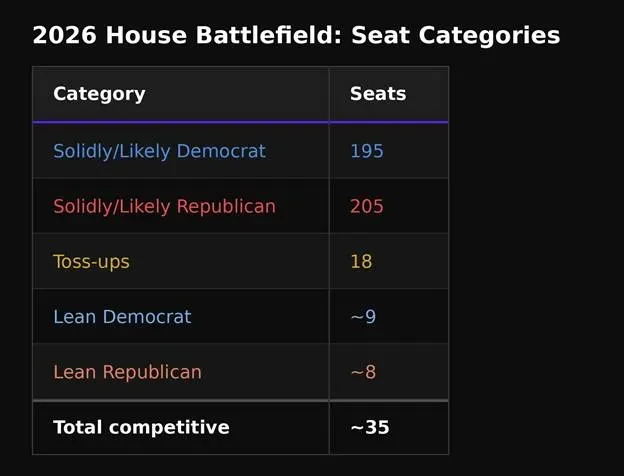Click the title '2026 House Battlefield: Seat Categories'
The image size is (624, 476).
296,35
